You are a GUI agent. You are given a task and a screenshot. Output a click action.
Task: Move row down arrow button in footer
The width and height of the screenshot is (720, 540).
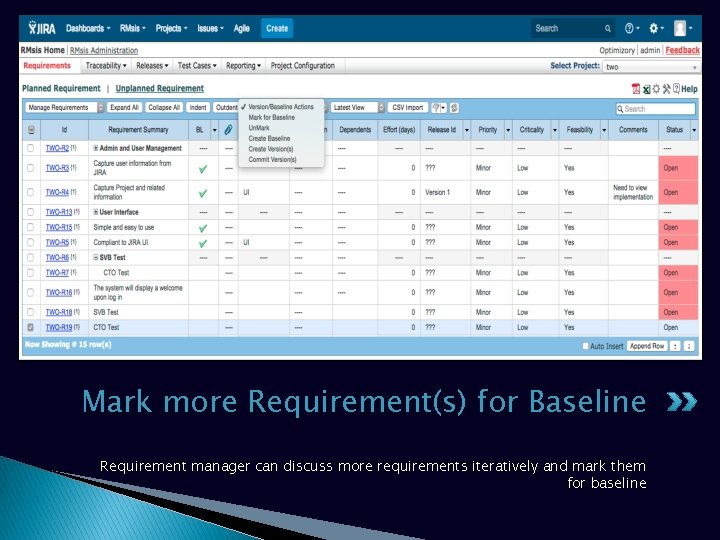pos(689,346)
